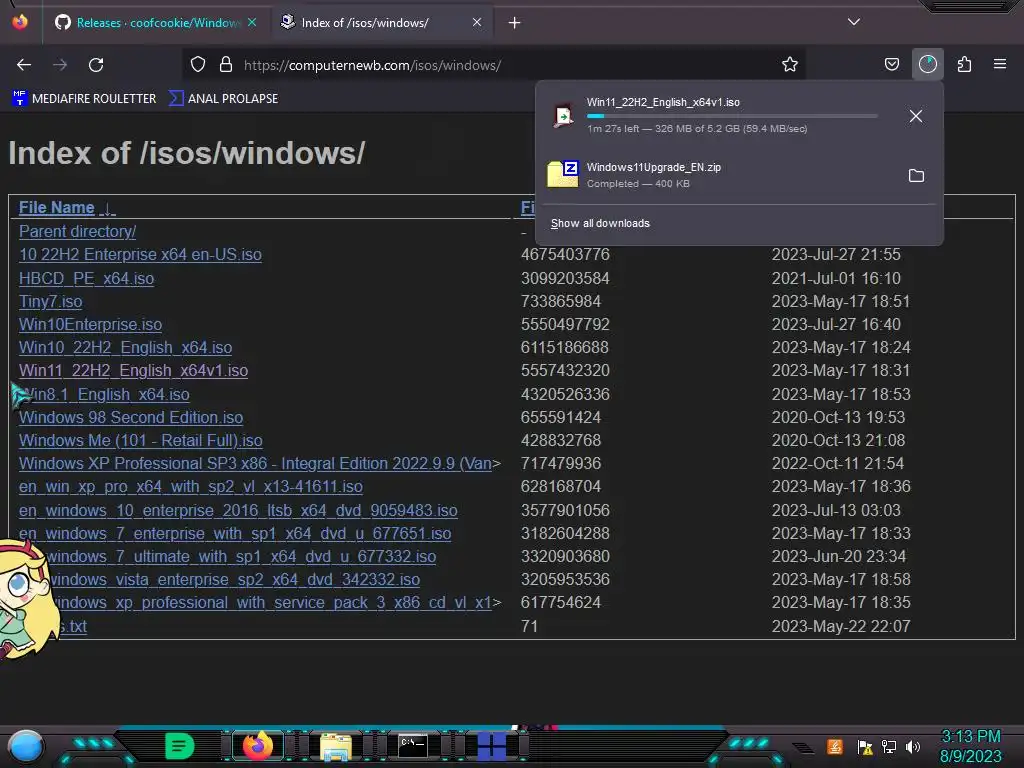Click date 2021-Jul-01 16:10
Viewport: 1024px width, 768px height.
836,278
